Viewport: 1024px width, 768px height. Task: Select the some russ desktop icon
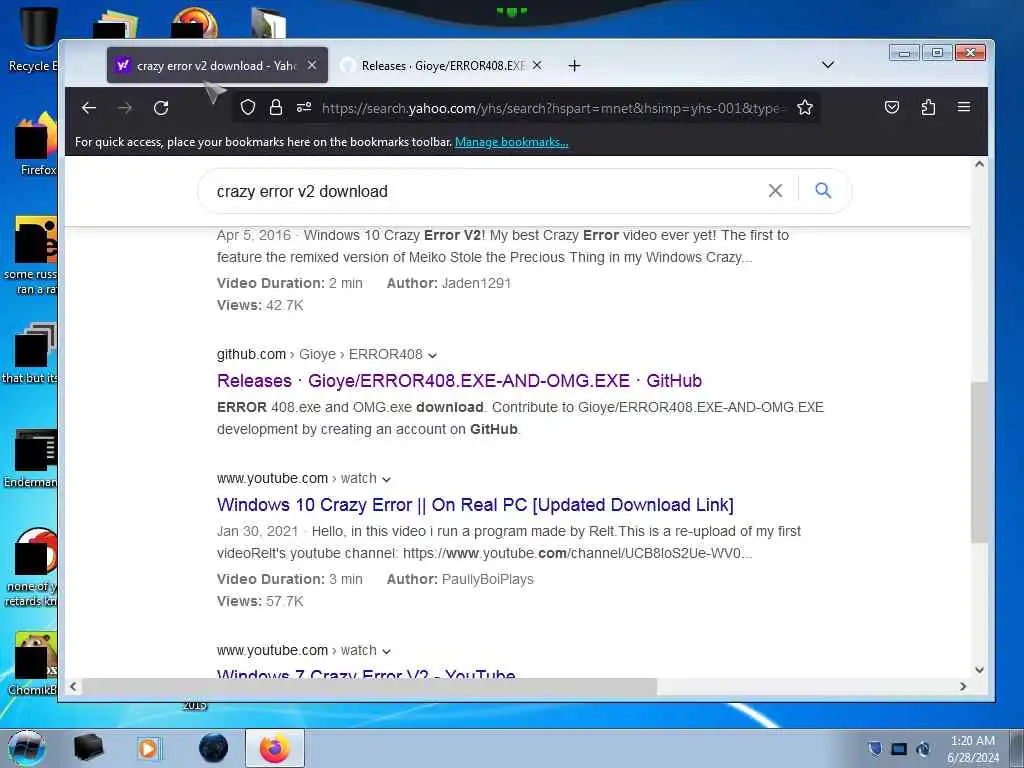(x=30, y=255)
